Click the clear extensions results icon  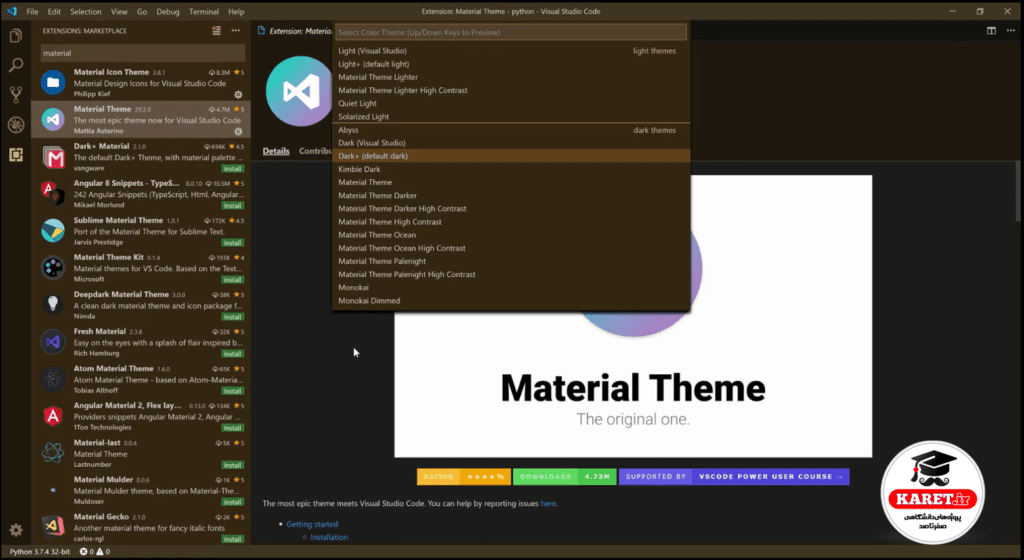point(216,31)
